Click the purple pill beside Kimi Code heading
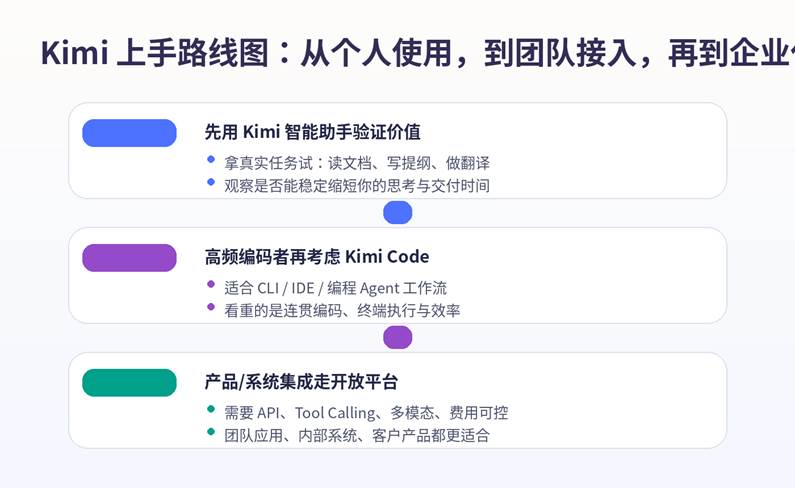Screen dimensions: 795x488 click(x=129, y=258)
